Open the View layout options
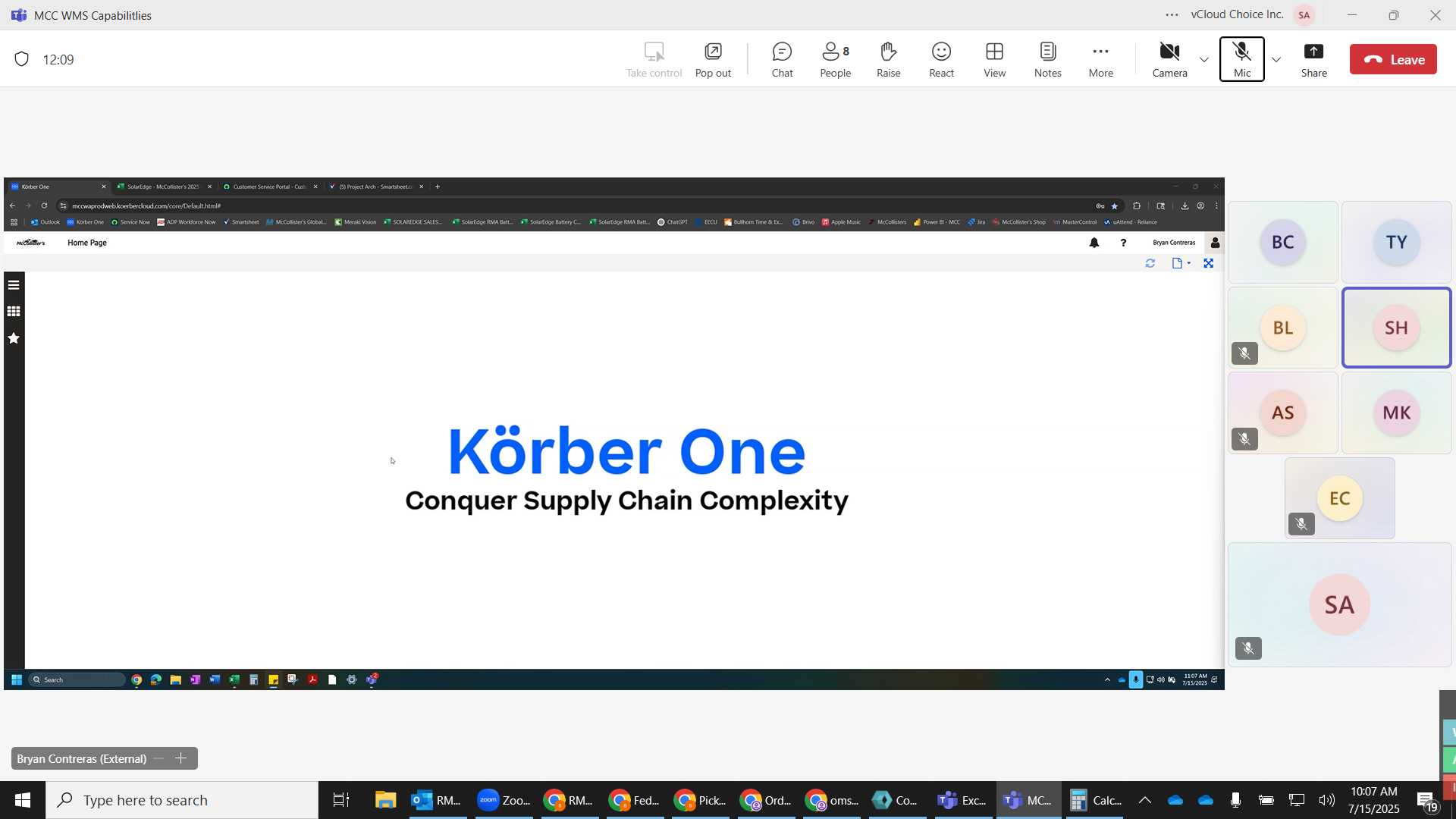The width and height of the screenshot is (1456, 819). (994, 60)
